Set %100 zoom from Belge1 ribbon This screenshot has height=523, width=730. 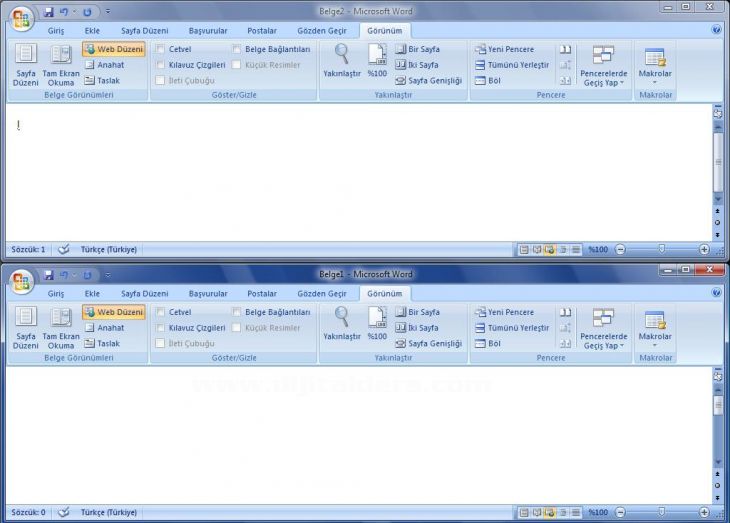pyautogui.click(x=377, y=323)
